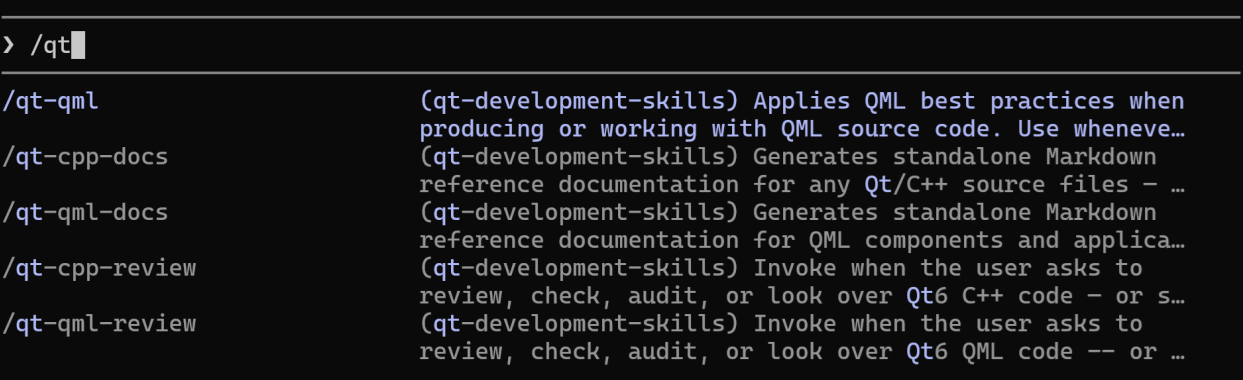The image size is (1243, 380).
Task: Click the prompt chevron symbol before /qt
Action: [x=8, y=46]
